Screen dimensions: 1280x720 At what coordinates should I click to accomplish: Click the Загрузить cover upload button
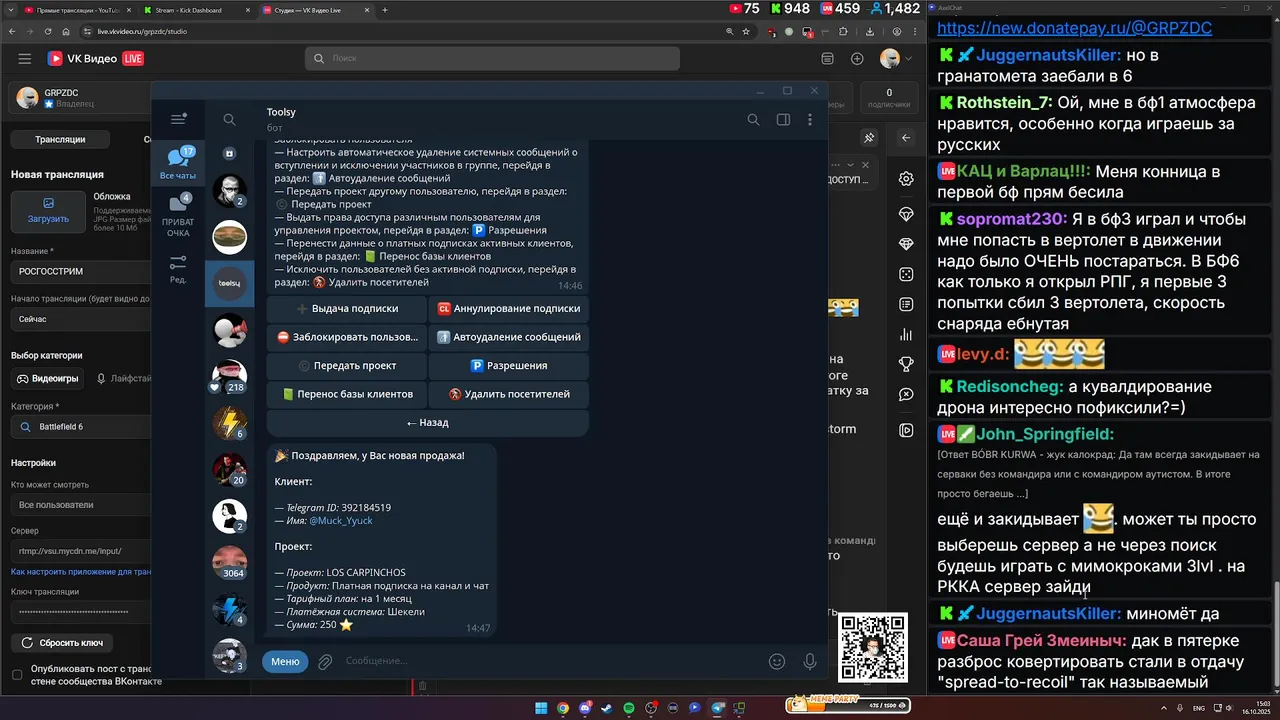tap(48, 211)
